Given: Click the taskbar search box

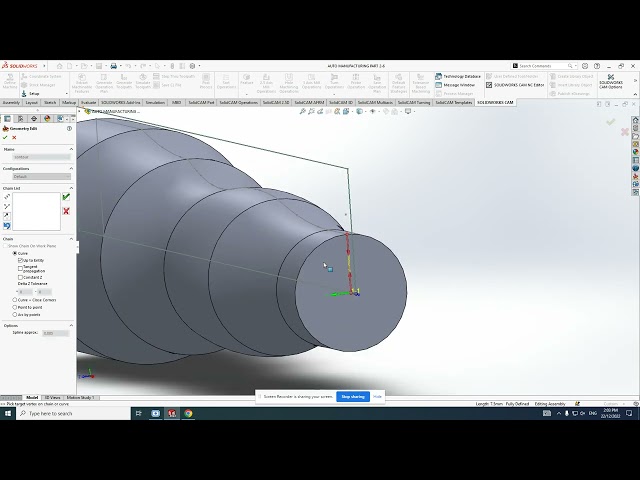Looking at the screenshot, I should point(73,413).
